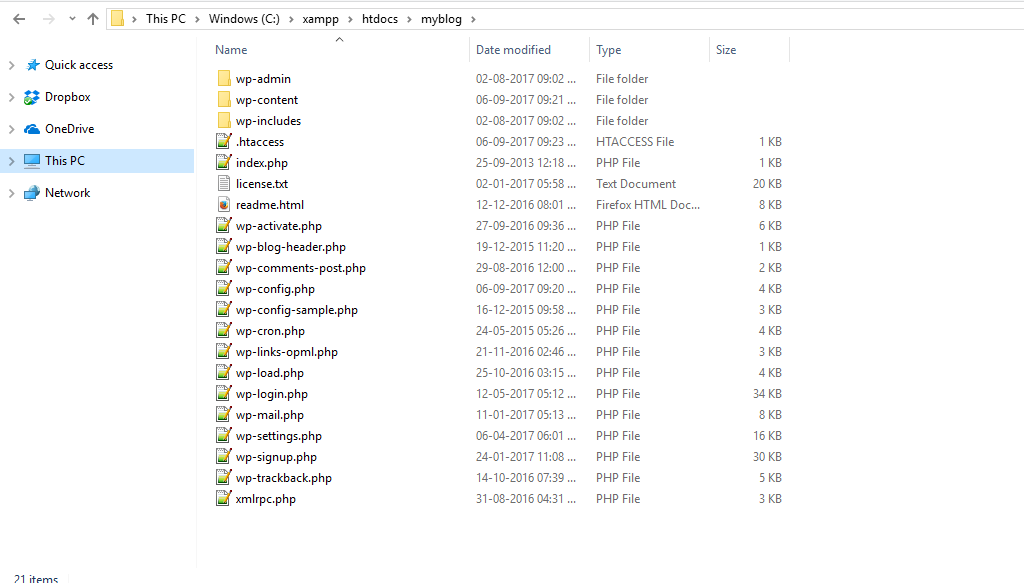
Task: Sort by Type column header
Action: (x=609, y=50)
